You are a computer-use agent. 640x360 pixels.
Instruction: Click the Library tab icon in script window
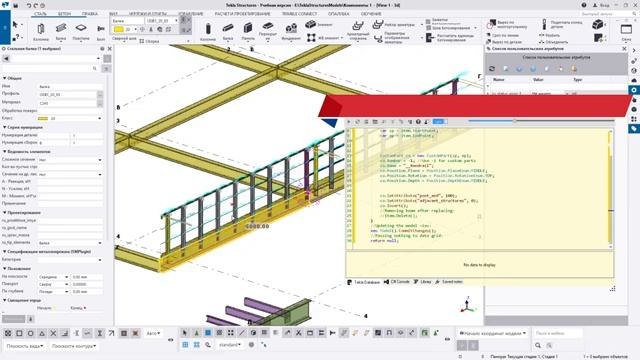pos(416,282)
